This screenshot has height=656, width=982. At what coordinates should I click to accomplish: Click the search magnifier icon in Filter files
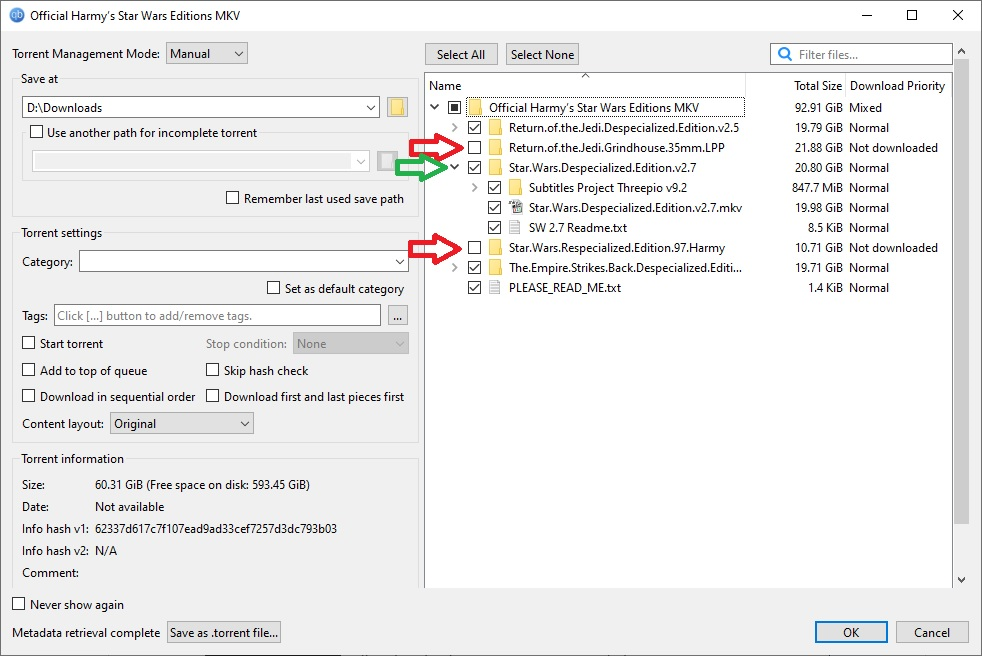point(785,54)
